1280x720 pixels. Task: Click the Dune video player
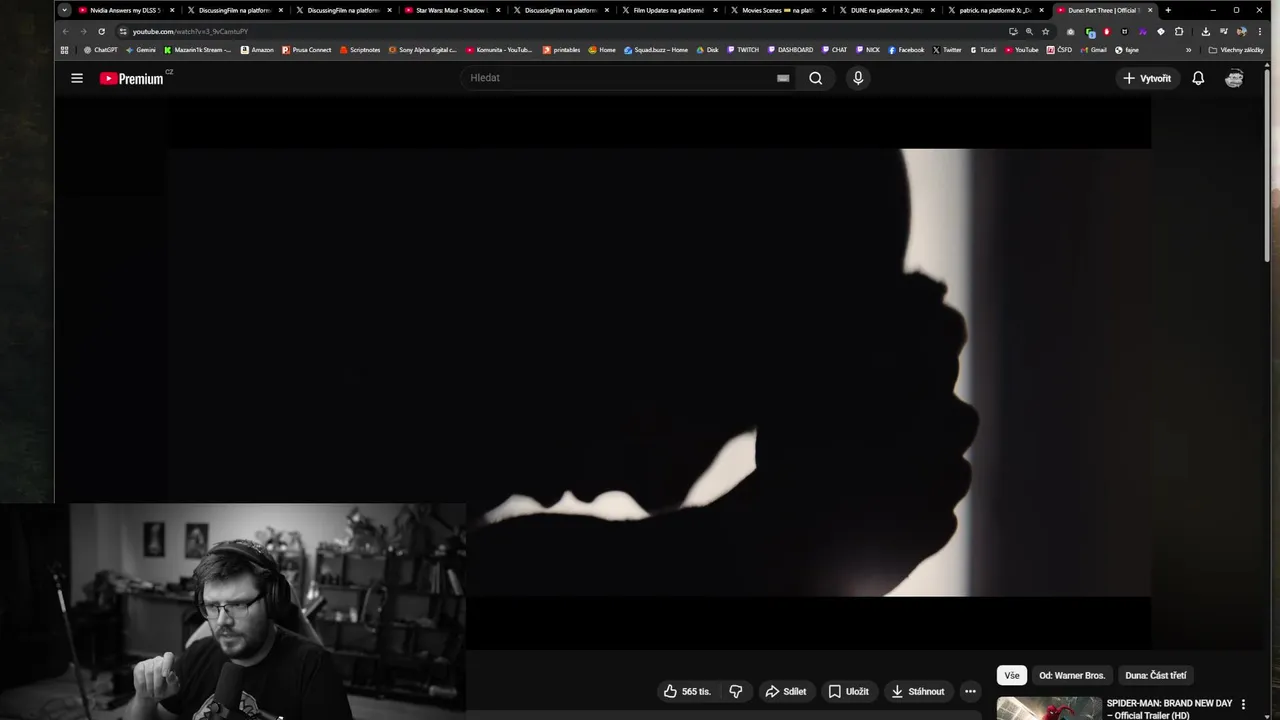click(658, 372)
